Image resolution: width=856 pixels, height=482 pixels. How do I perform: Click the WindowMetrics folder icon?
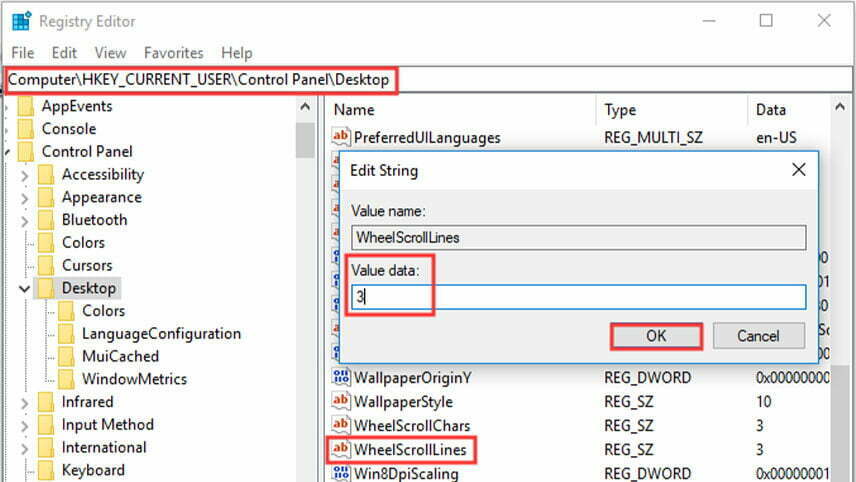(66, 379)
